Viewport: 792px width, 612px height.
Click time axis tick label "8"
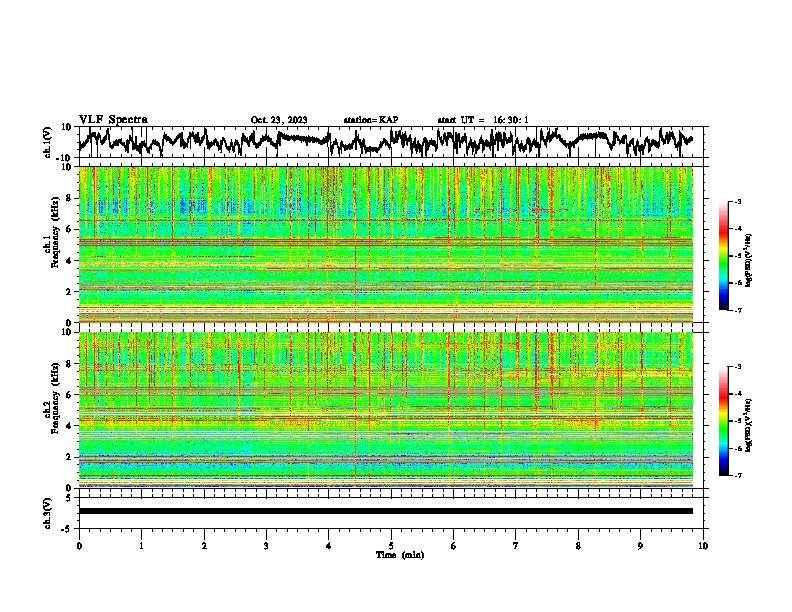tap(578, 546)
